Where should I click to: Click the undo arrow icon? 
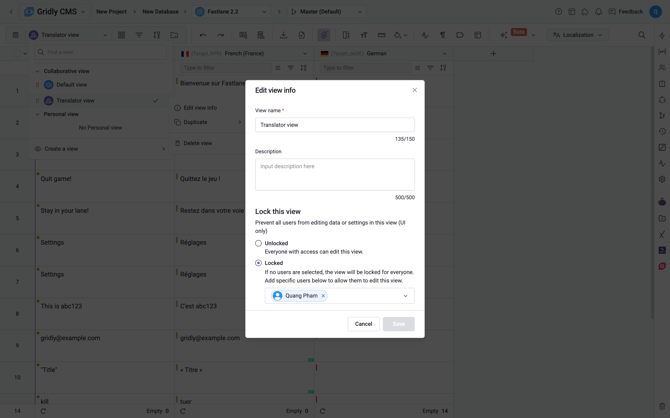[203, 35]
